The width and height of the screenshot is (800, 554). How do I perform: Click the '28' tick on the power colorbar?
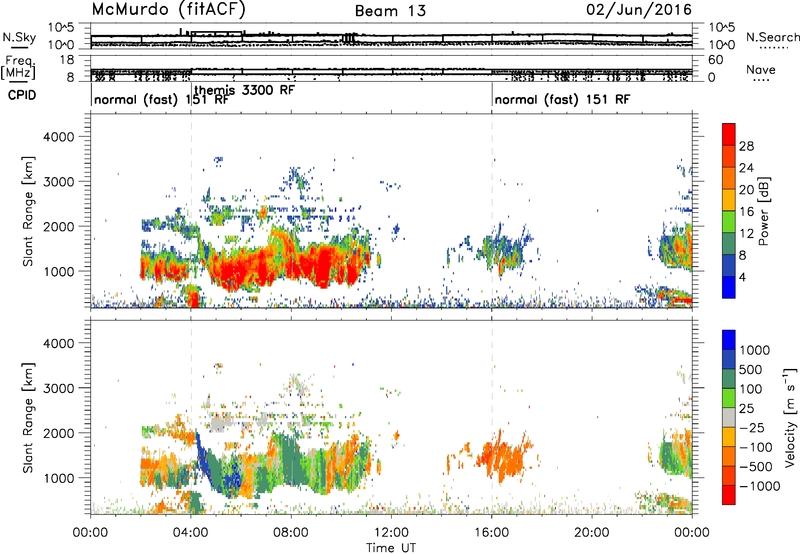click(746, 146)
